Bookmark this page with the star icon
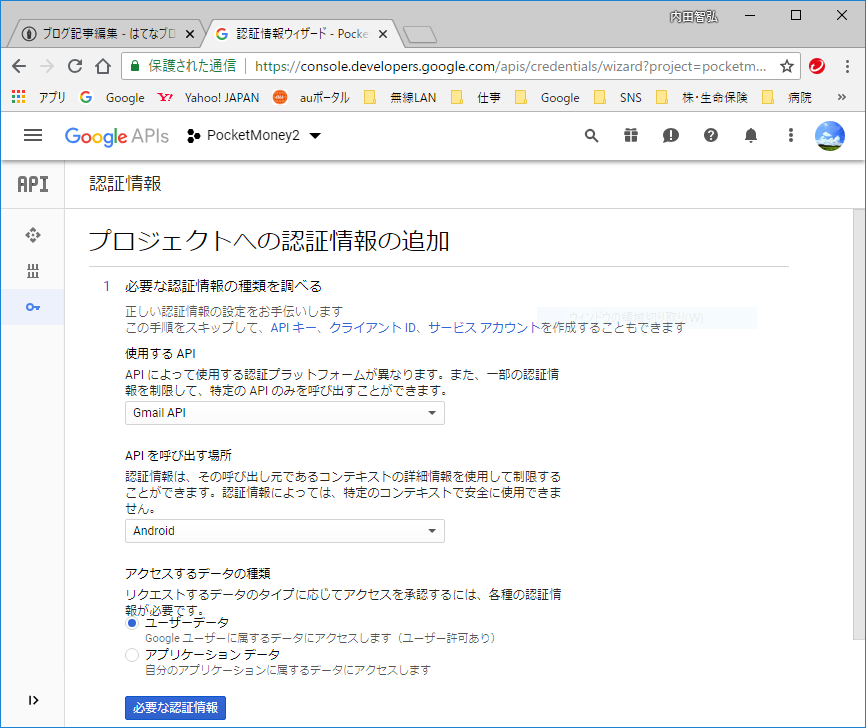Screen dimensions: 866x728 (x=786, y=66)
